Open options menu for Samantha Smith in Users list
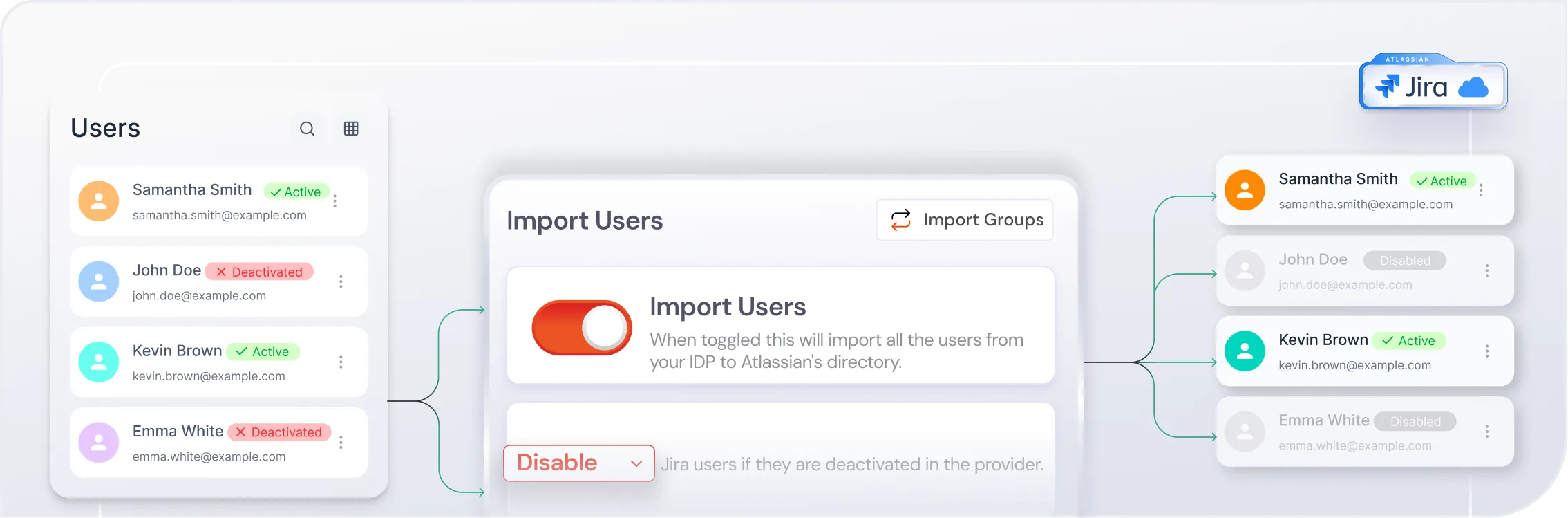This screenshot has width=1568, height=518. 335,201
